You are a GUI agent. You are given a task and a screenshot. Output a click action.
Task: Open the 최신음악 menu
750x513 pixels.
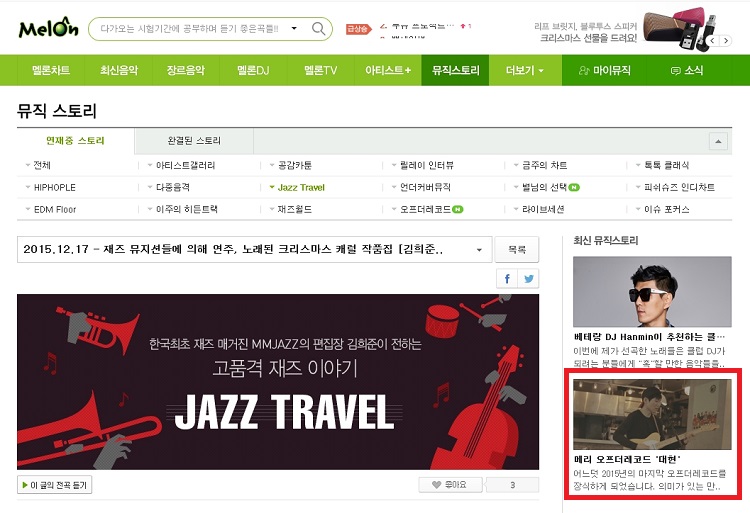(119, 70)
